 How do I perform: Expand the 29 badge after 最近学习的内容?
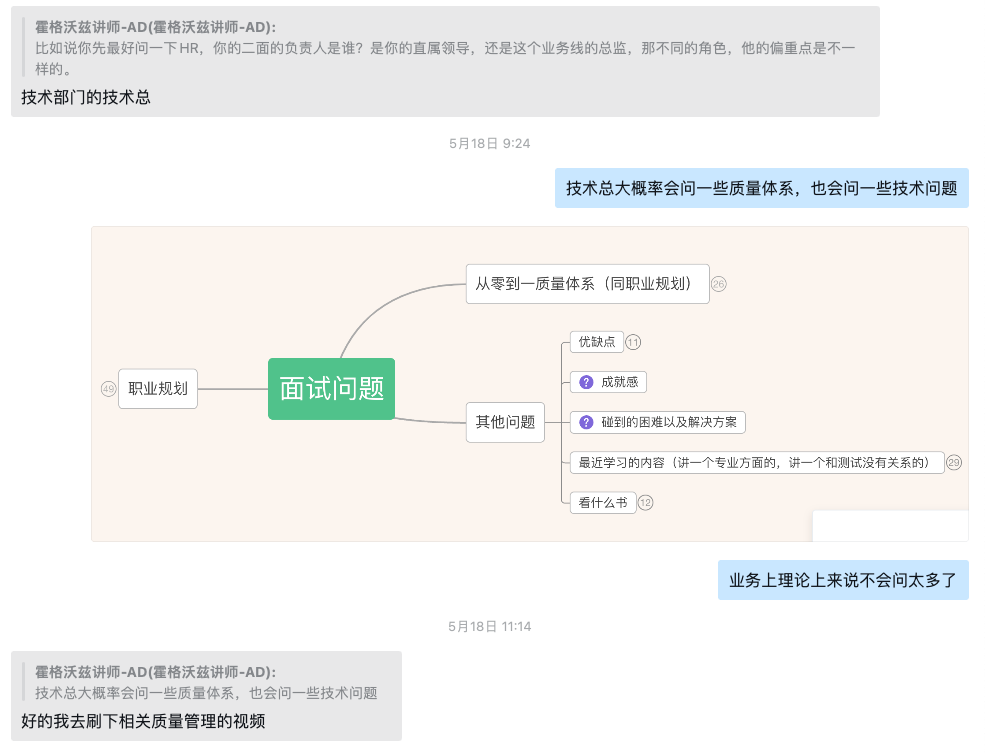coord(953,462)
